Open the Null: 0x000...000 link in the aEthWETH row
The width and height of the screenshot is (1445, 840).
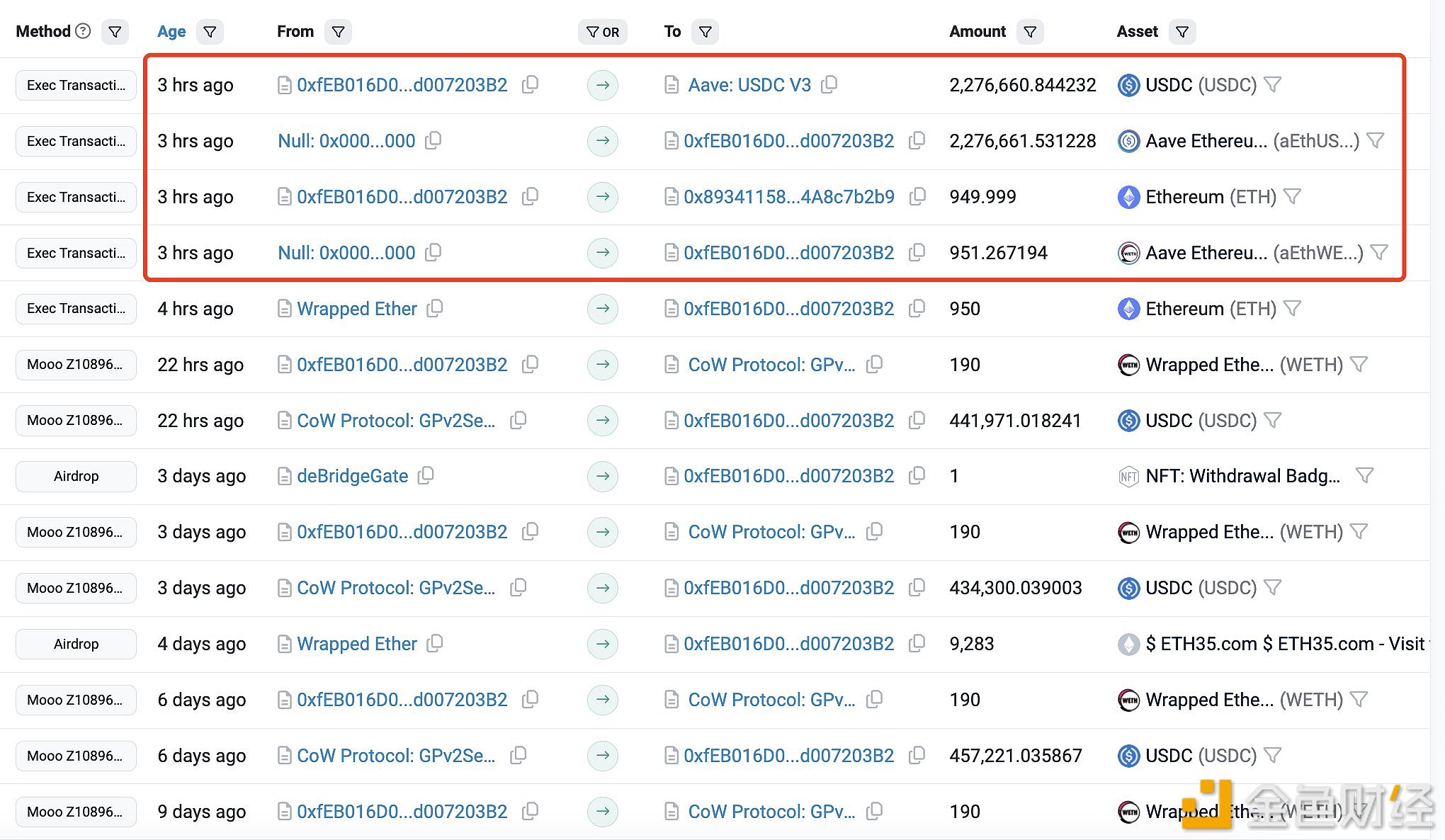tap(346, 253)
